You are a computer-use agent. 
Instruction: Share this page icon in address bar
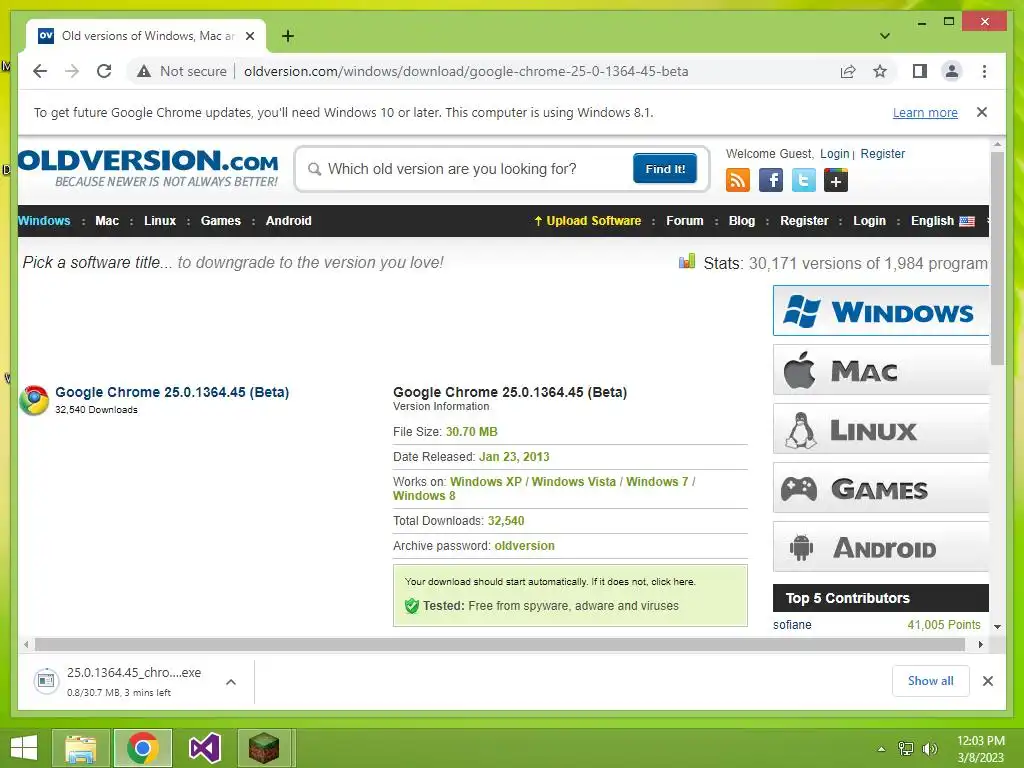point(848,71)
